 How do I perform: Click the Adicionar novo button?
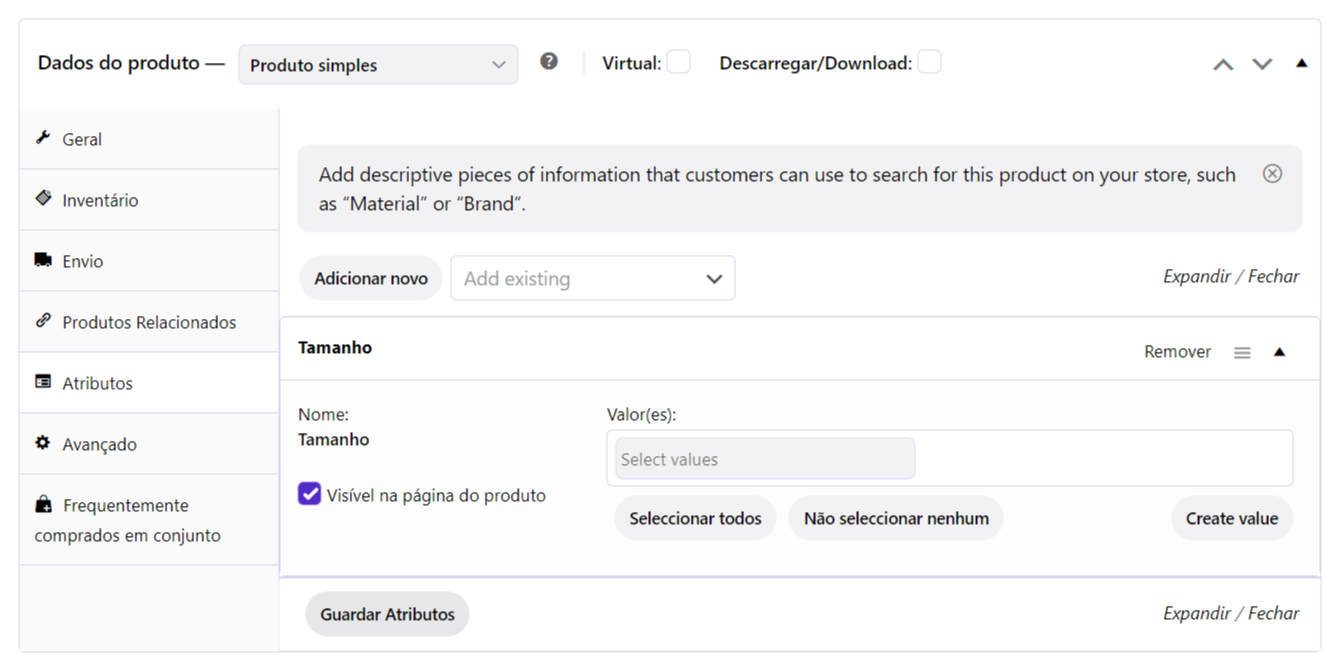(x=371, y=278)
